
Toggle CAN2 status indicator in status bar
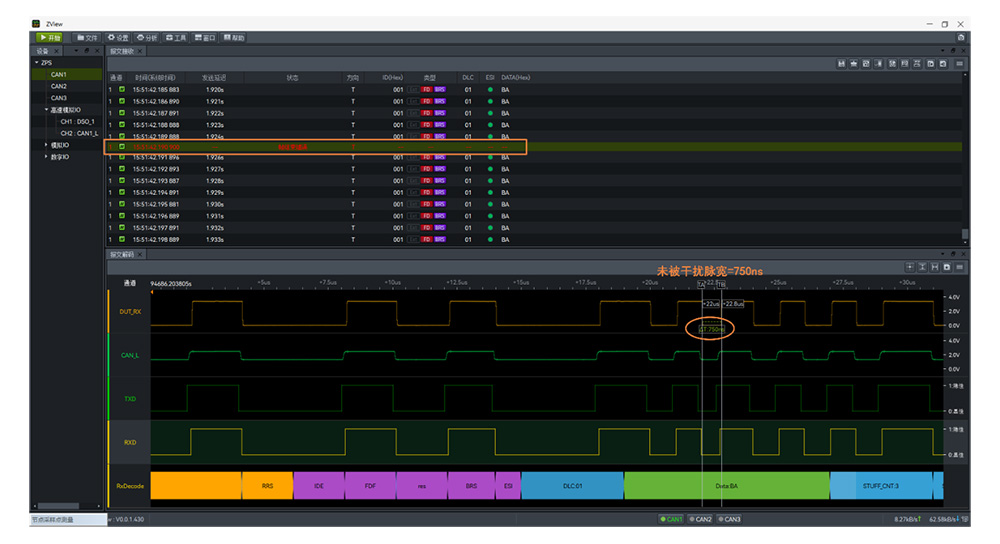coord(700,519)
